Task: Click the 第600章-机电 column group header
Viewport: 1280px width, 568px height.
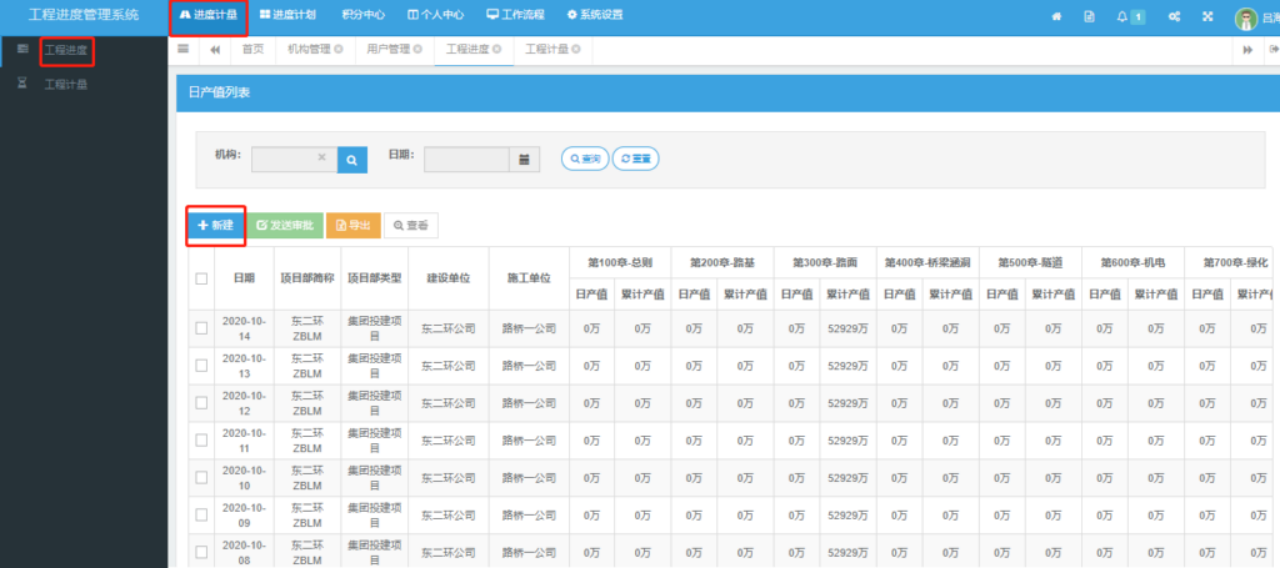Action: coord(1132,262)
